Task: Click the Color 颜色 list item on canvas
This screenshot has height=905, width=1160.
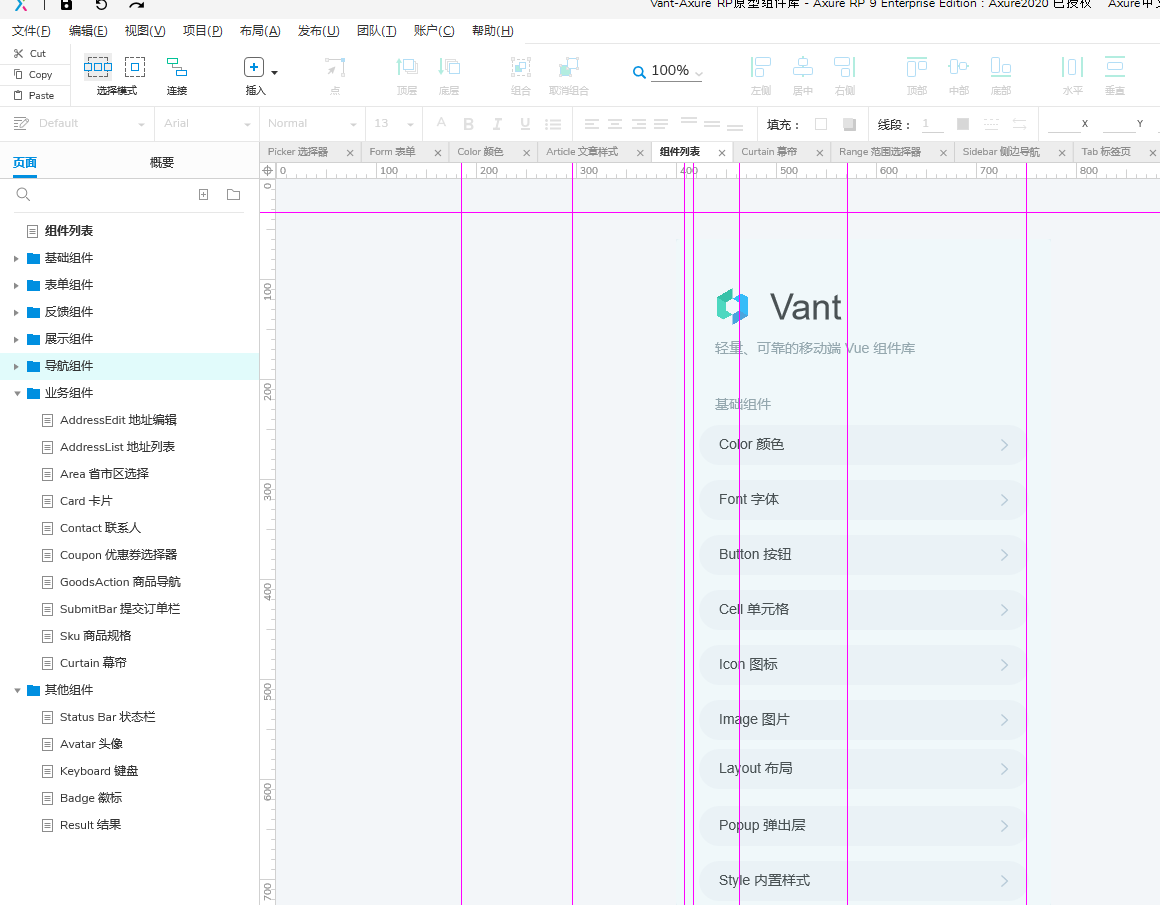Action: (x=862, y=445)
